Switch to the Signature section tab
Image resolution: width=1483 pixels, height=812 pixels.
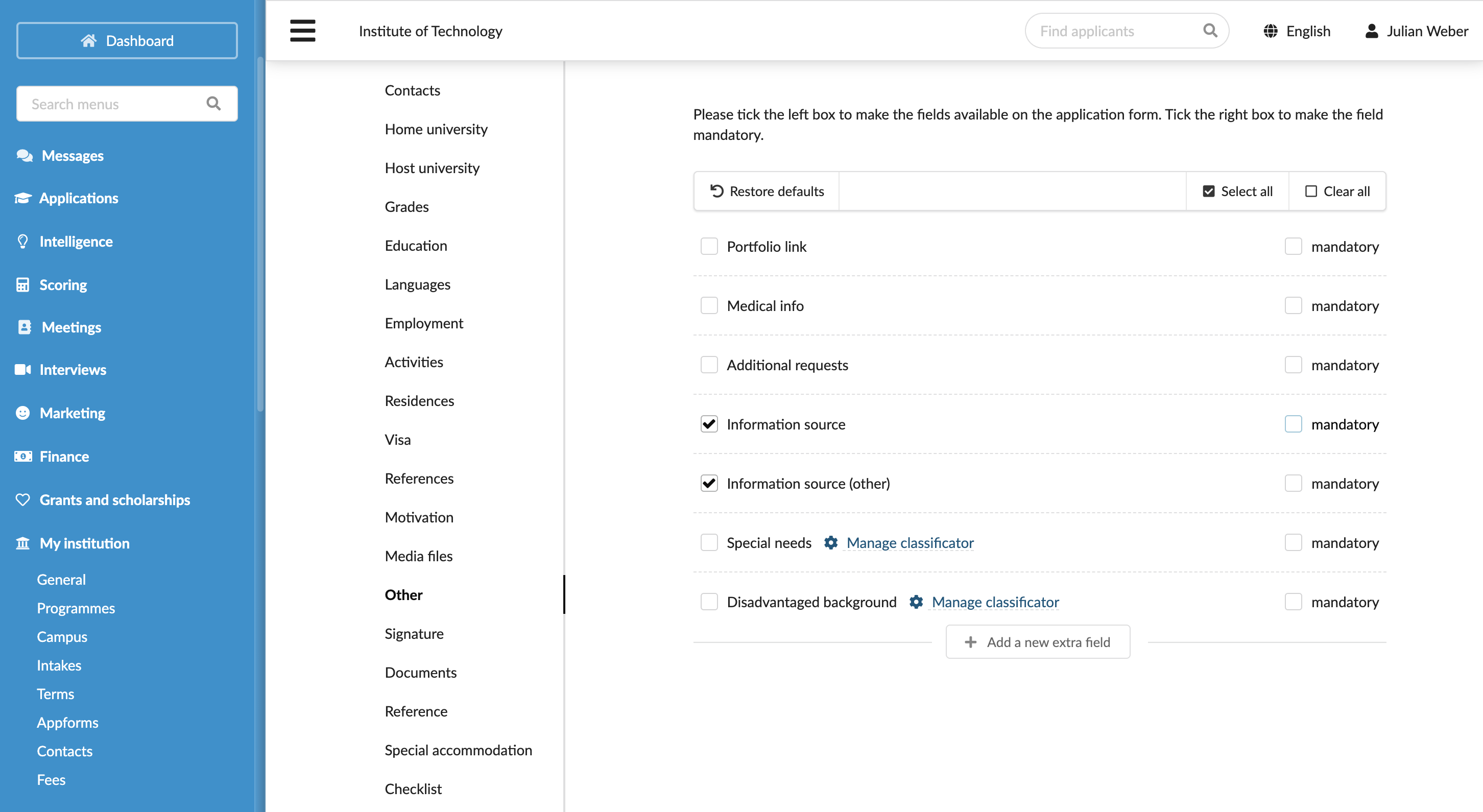point(414,633)
